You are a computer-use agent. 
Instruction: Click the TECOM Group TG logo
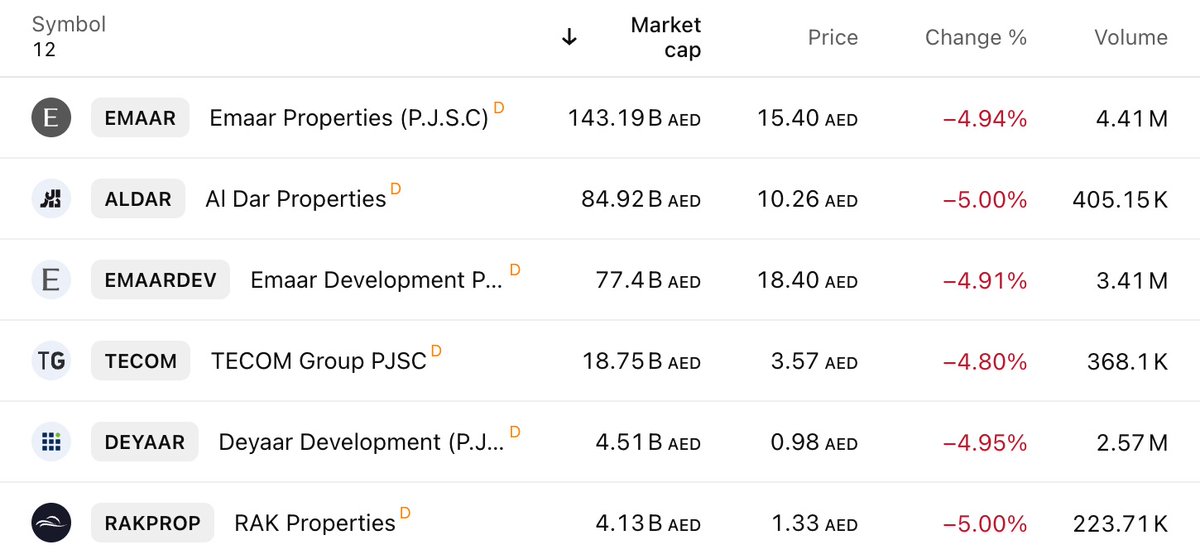pos(51,361)
